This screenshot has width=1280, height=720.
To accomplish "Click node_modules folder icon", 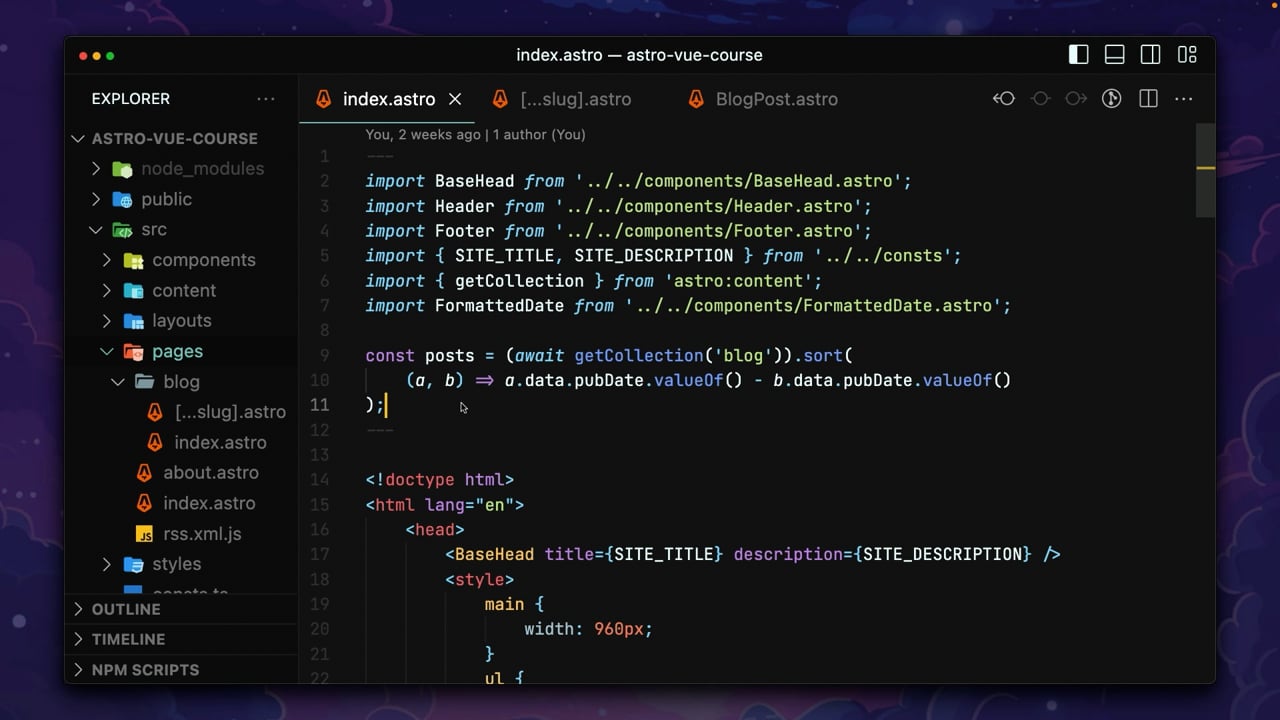I will 122,169.
